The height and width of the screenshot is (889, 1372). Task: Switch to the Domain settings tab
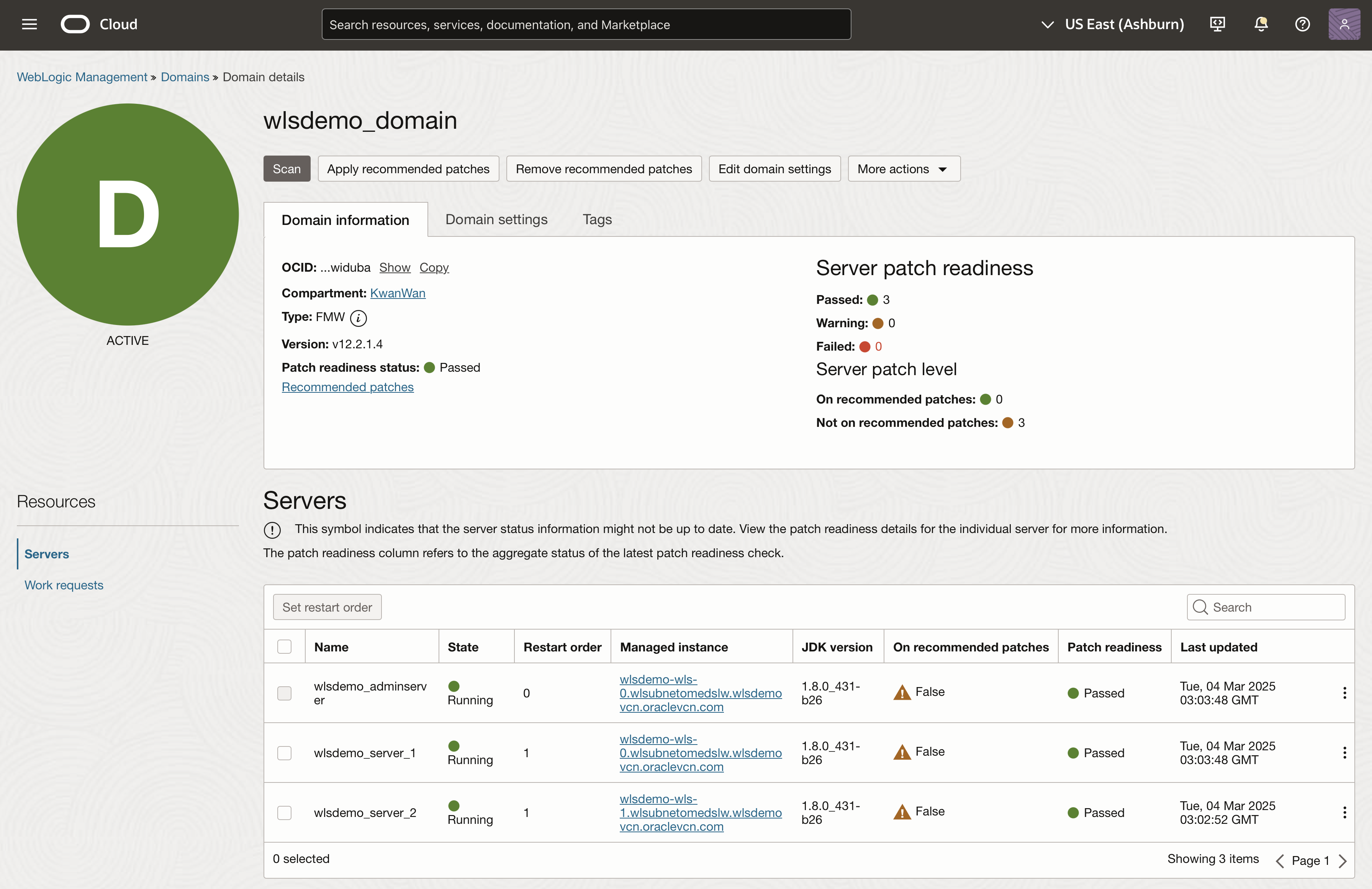[496, 219]
